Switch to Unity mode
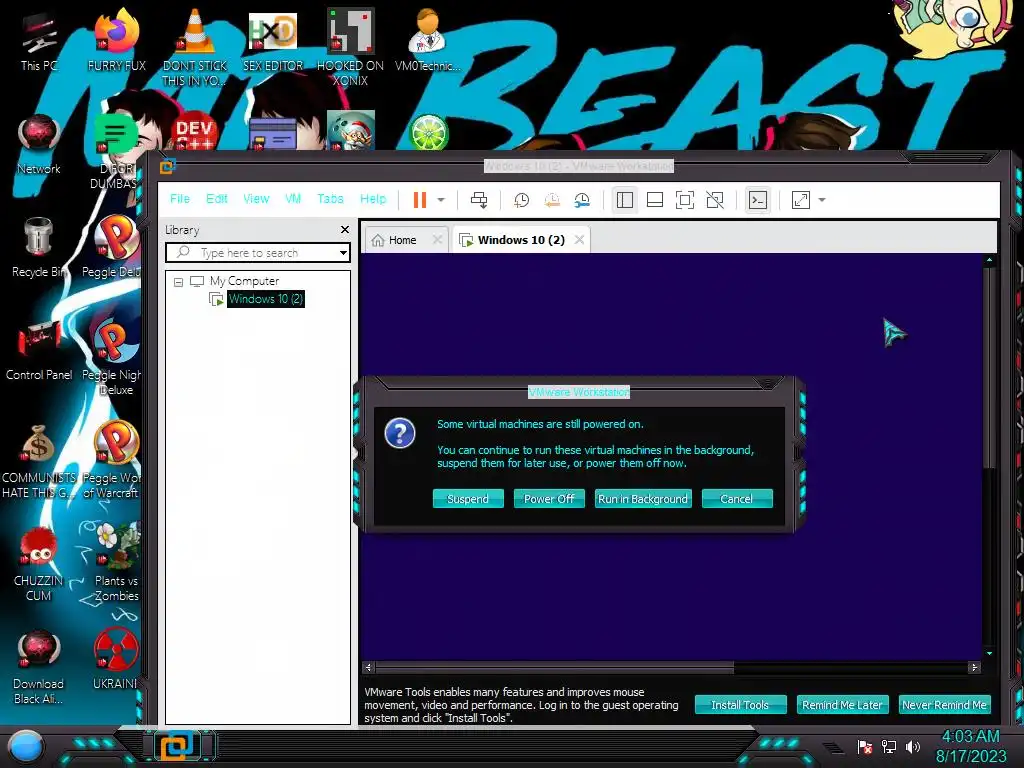Screen dimensions: 1024x768 [715, 200]
